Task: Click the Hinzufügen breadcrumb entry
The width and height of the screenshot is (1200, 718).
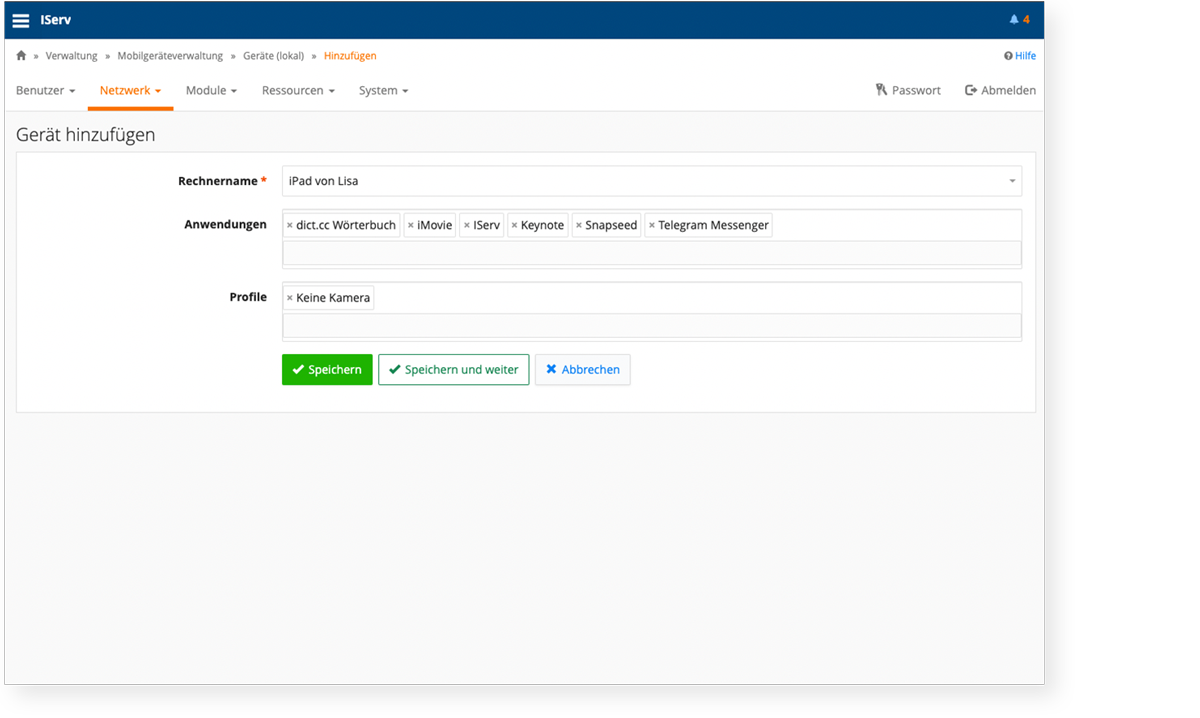Action: [x=350, y=56]
